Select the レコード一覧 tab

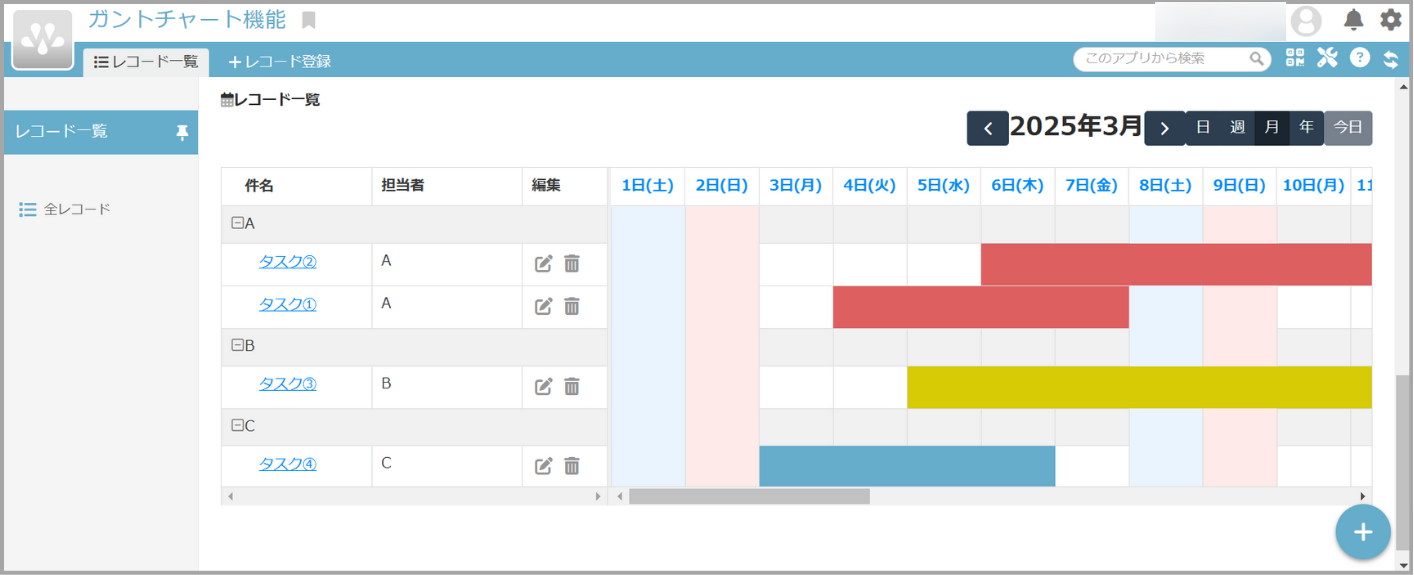coord(146,61)
